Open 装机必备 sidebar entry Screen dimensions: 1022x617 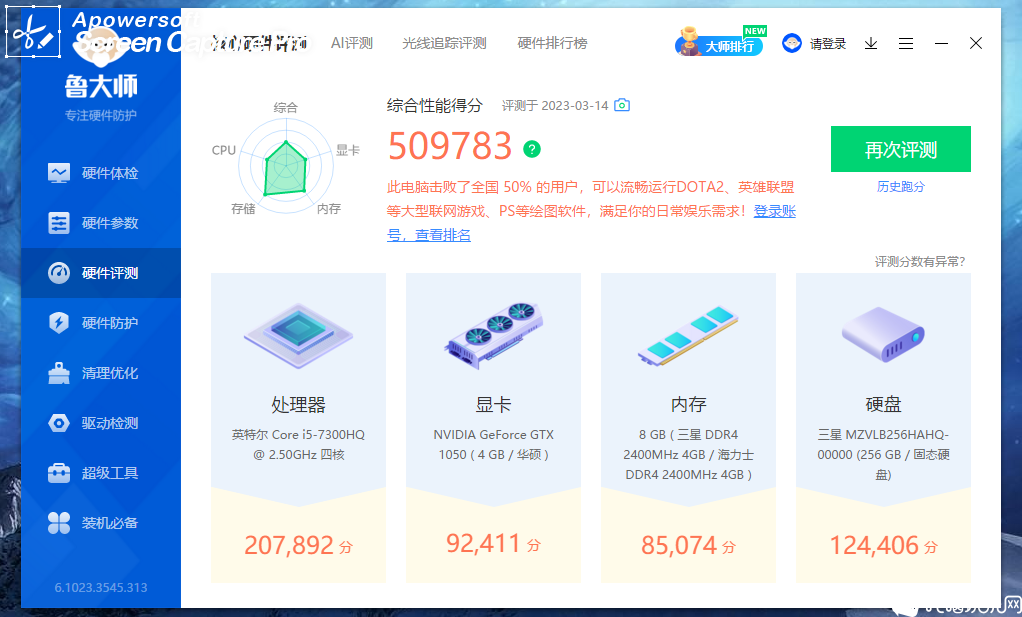coord(100,523)
